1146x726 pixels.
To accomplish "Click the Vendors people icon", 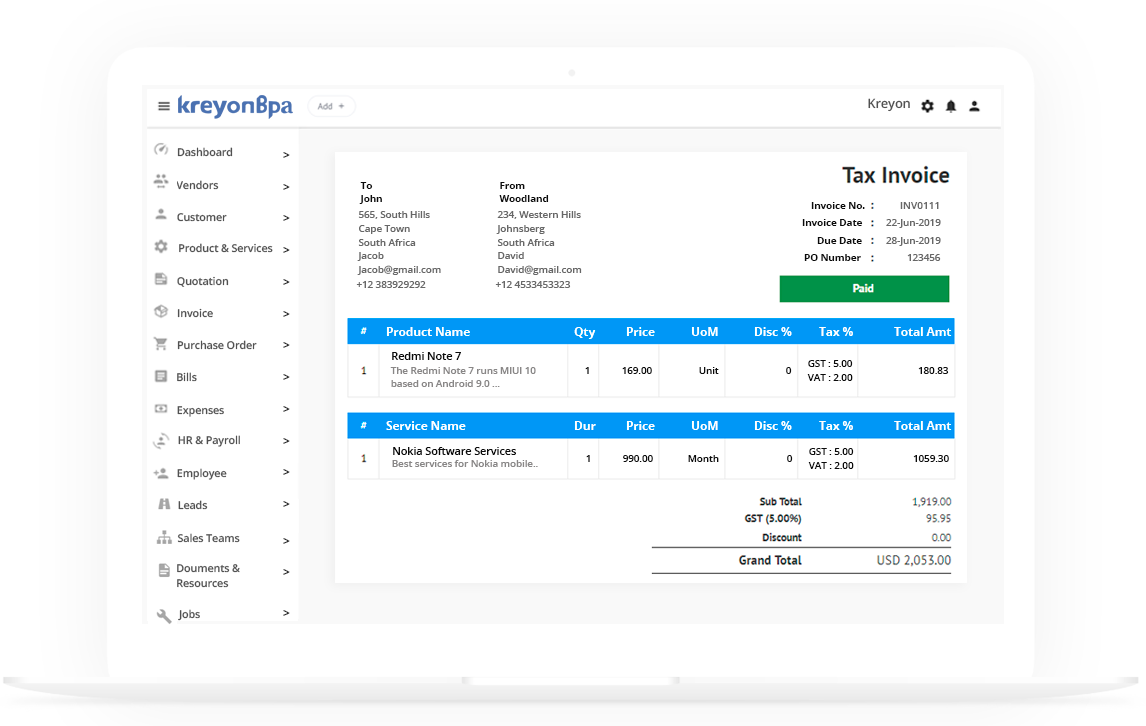I will (161, 182).
